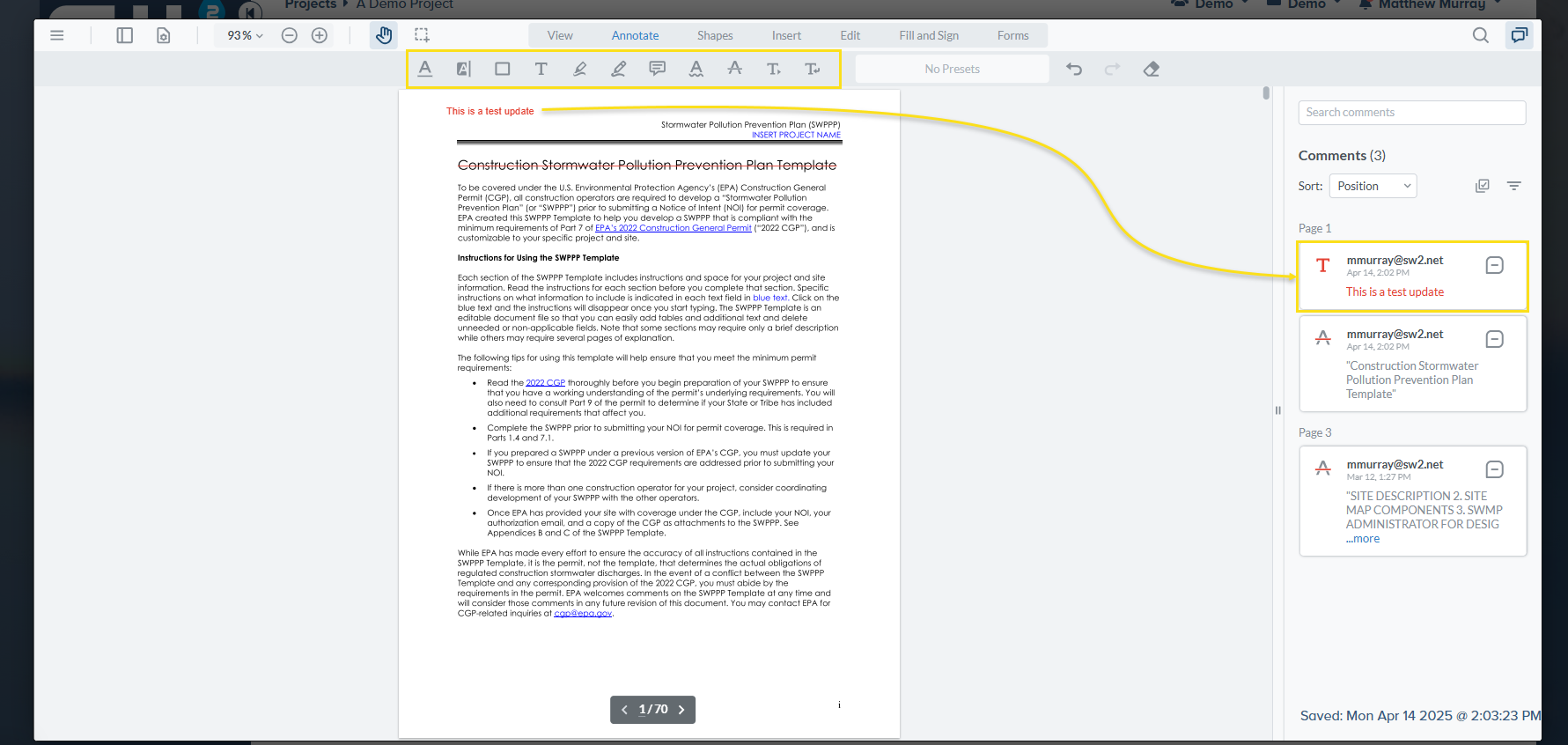Click the Search comments field
The image size is (1568, 745).
click(x=1411, y=113)
